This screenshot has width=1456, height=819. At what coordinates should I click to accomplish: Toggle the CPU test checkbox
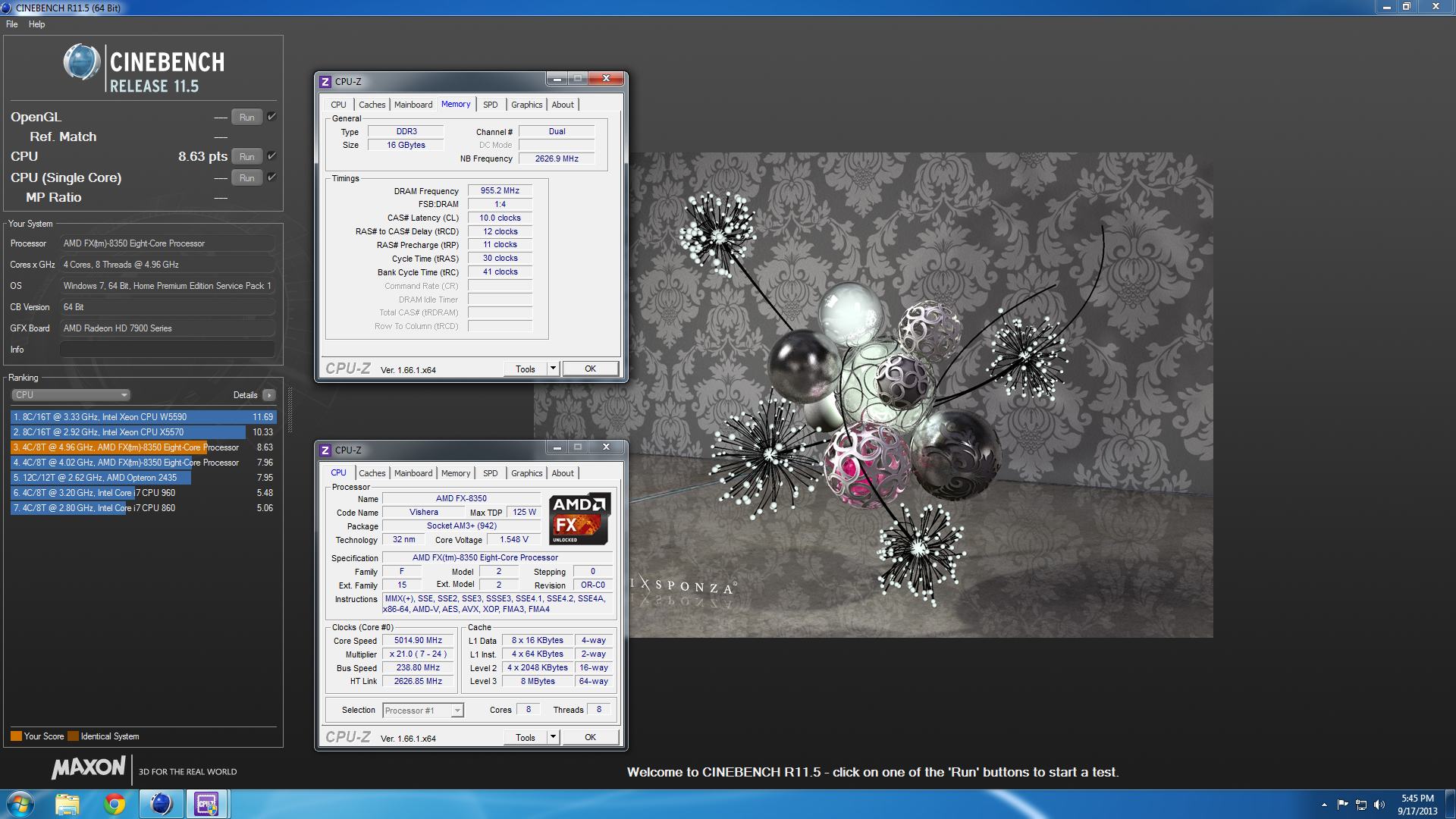272,156
